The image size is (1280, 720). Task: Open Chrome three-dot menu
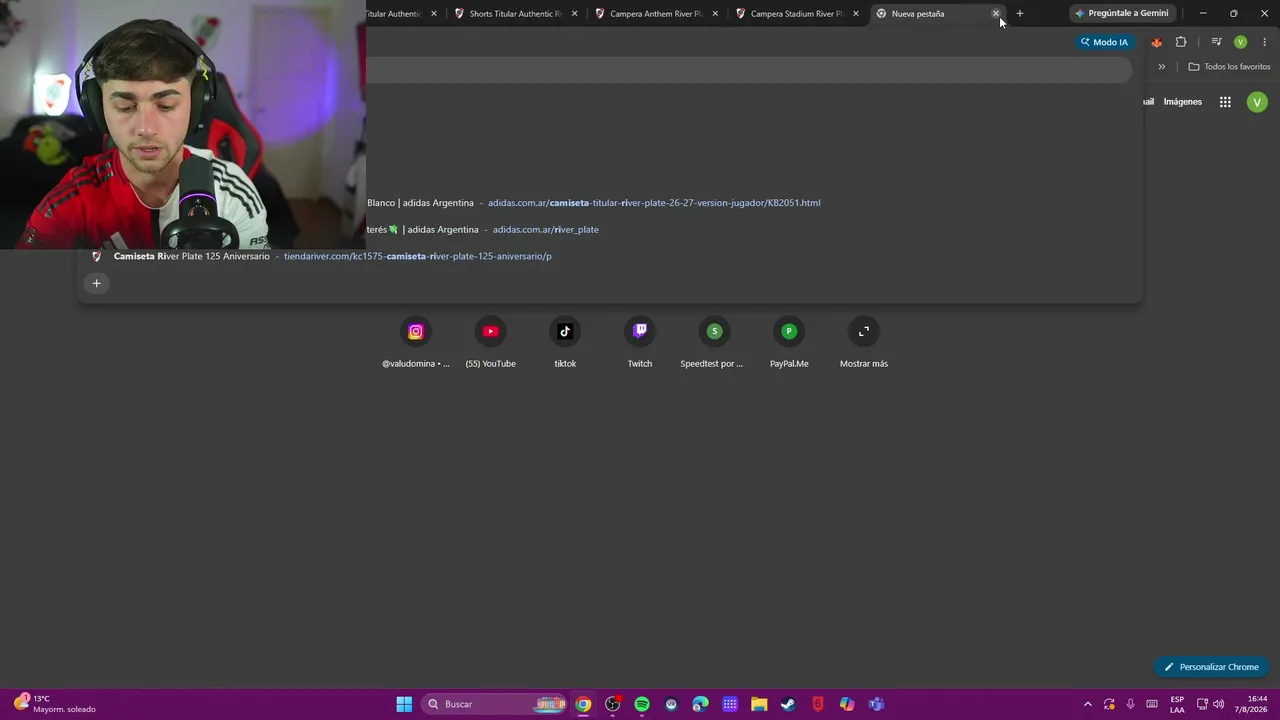[x=1265, y=42]
